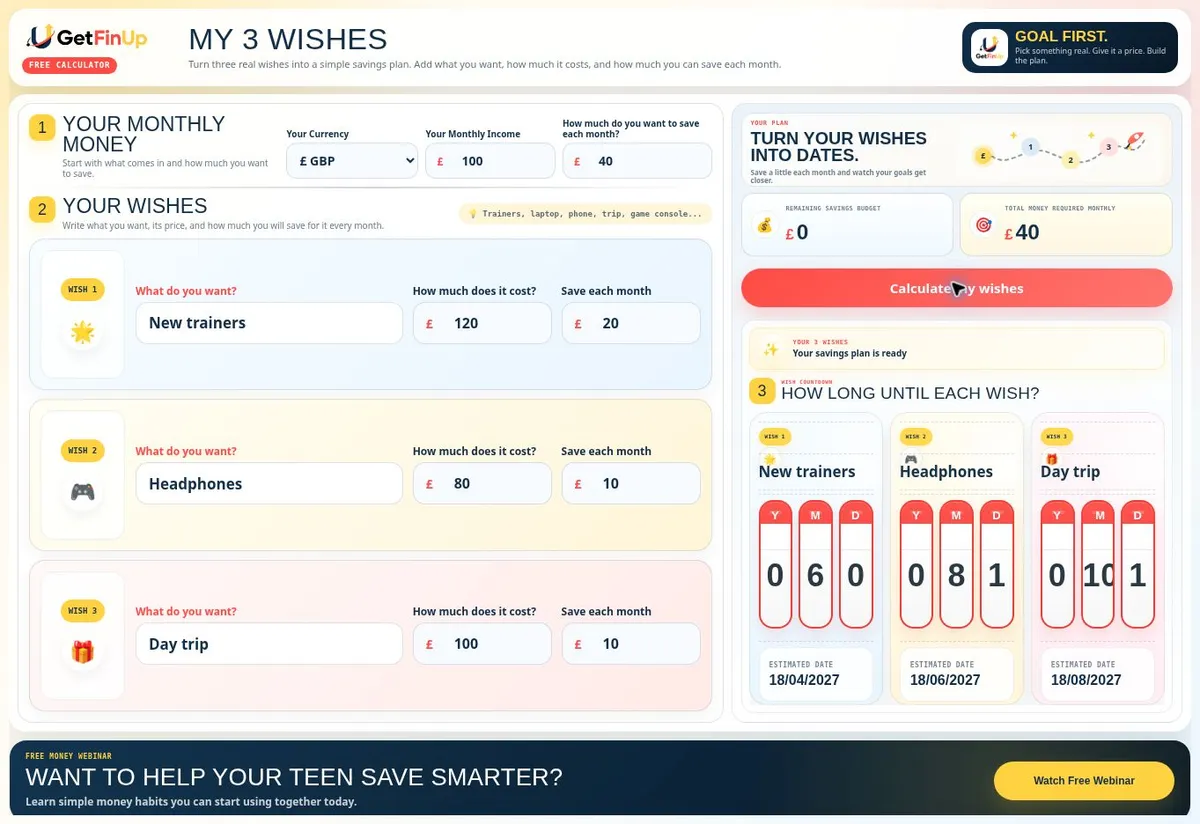Viewport: 1200px width, 824px height.
Task: Edit the Headphones wish name field
Action: pos(269,484)
